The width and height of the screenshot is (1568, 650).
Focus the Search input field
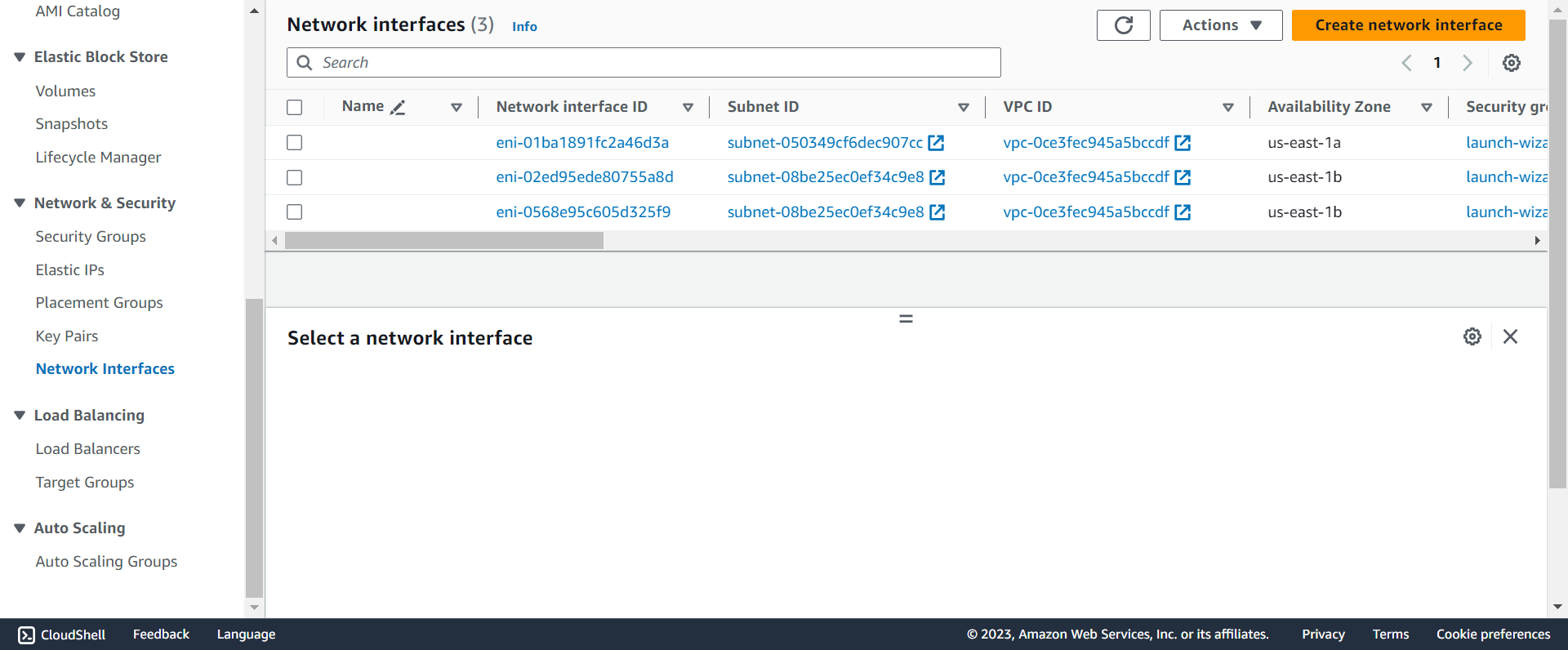point(644,63)
